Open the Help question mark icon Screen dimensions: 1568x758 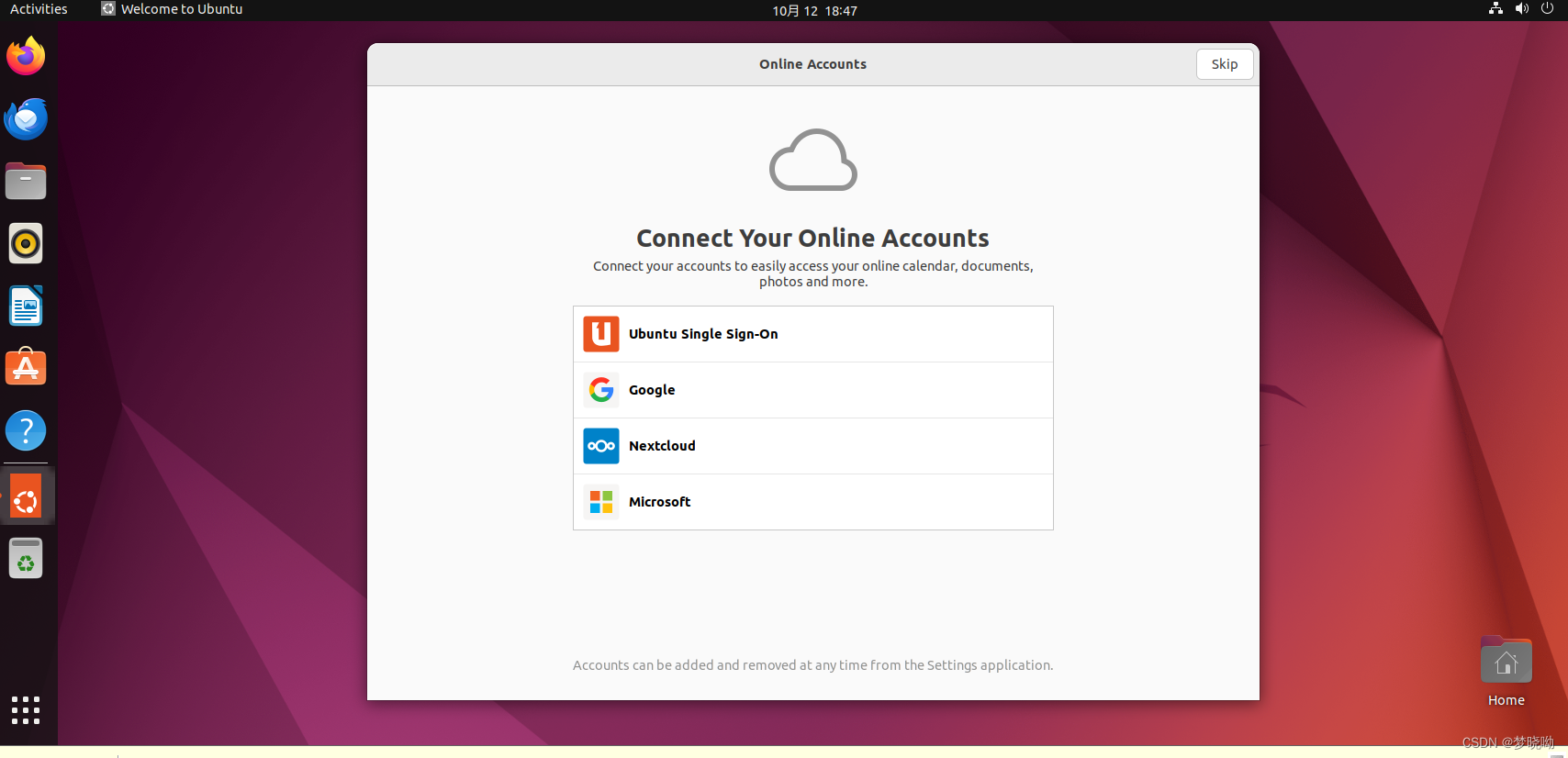coord(26,430)
